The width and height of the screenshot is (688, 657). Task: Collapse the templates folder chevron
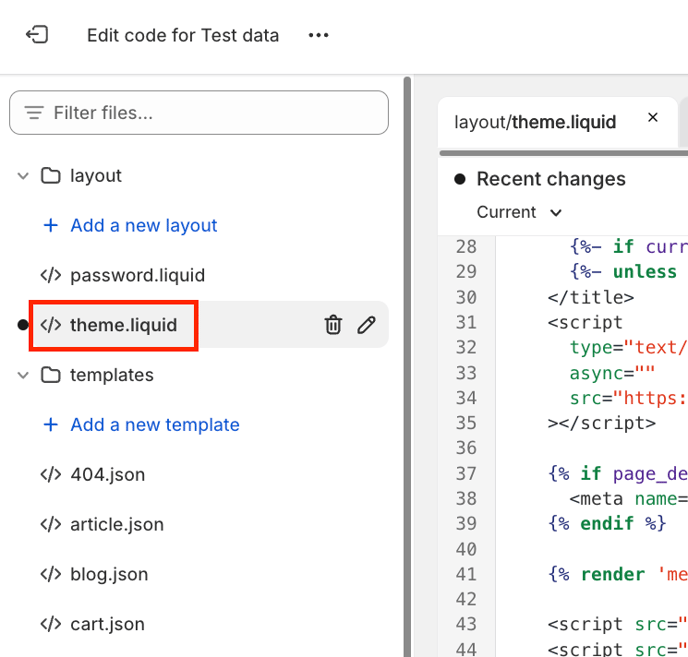click(23, 375)
